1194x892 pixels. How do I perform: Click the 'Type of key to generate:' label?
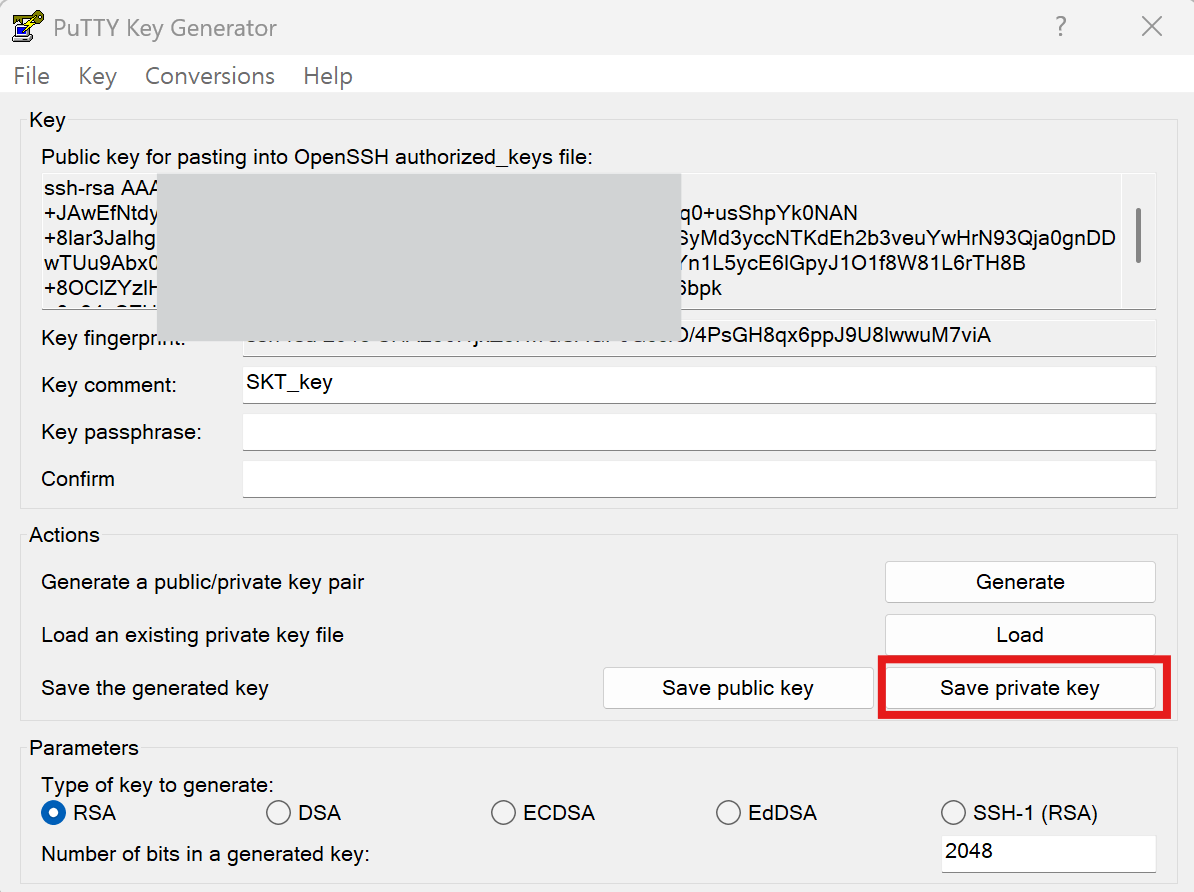[157, 785]
